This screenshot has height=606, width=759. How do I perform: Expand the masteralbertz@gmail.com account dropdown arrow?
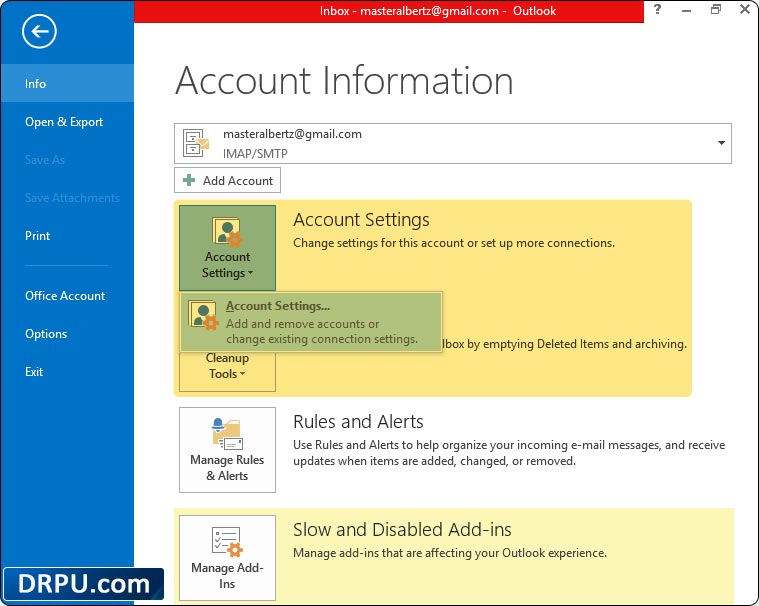click(x=721, y=143)
